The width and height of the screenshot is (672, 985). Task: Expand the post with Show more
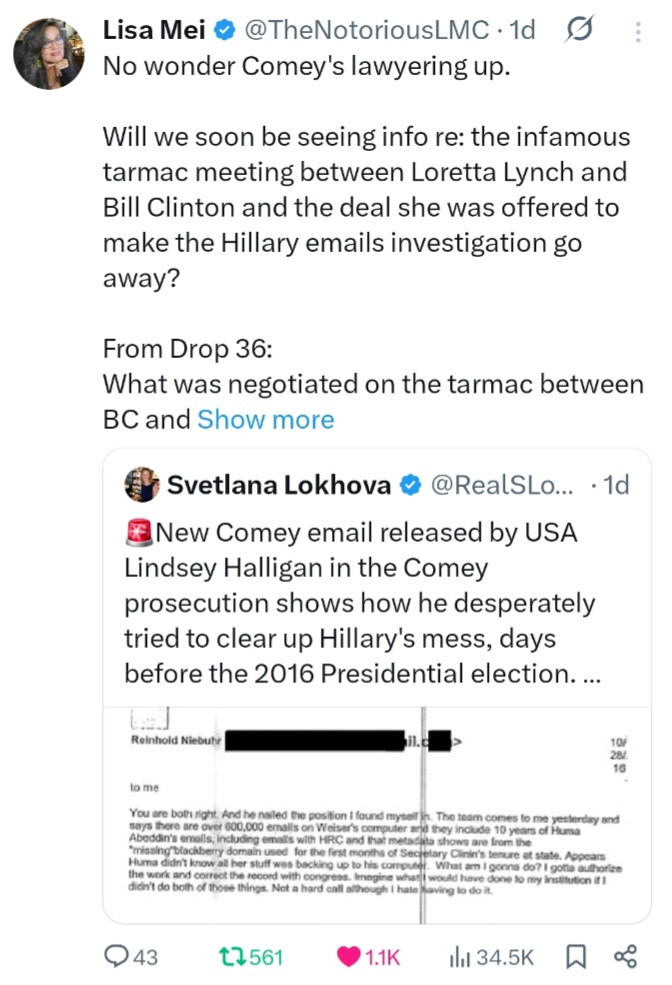265,419
